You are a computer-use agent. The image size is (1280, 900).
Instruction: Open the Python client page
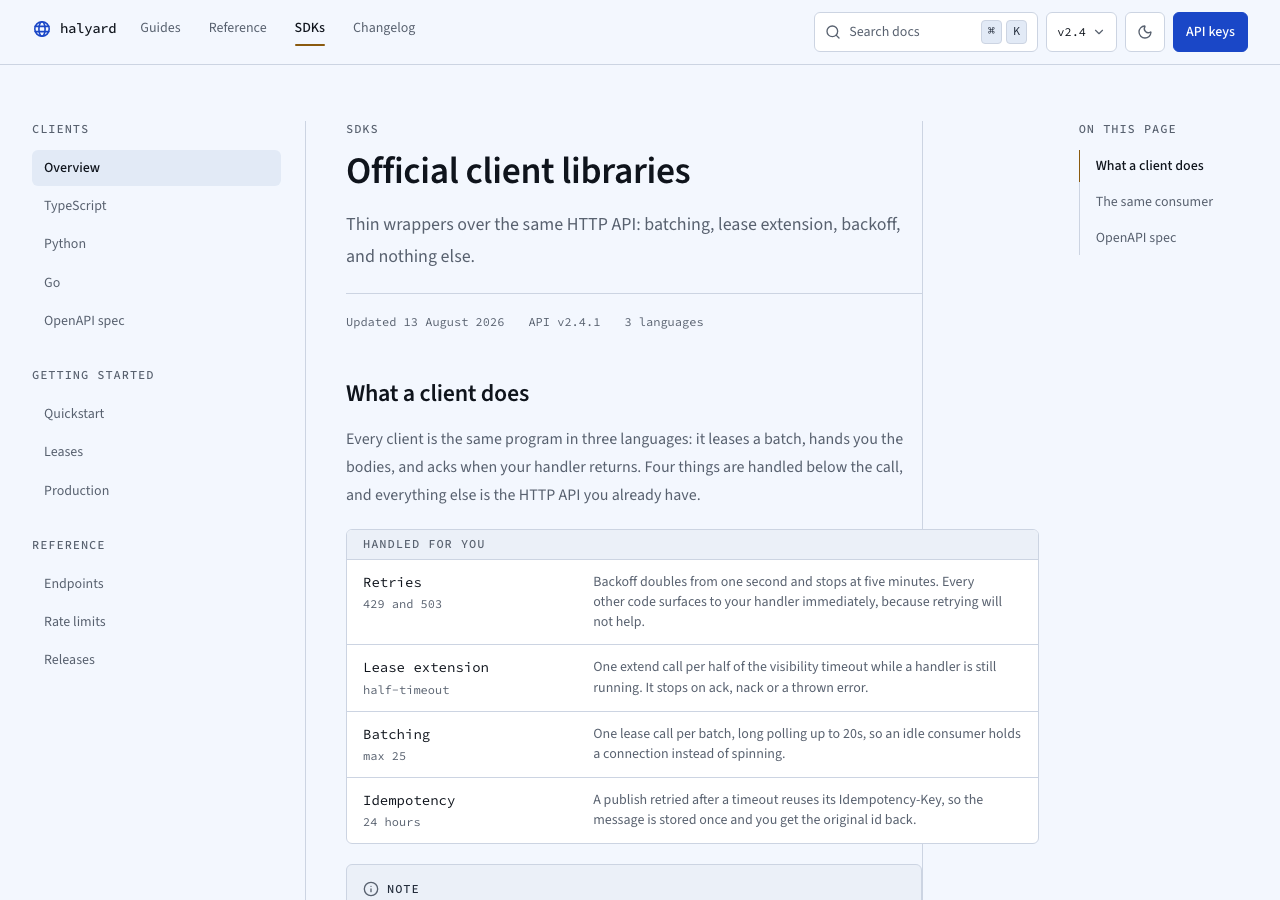pos(156,244)
